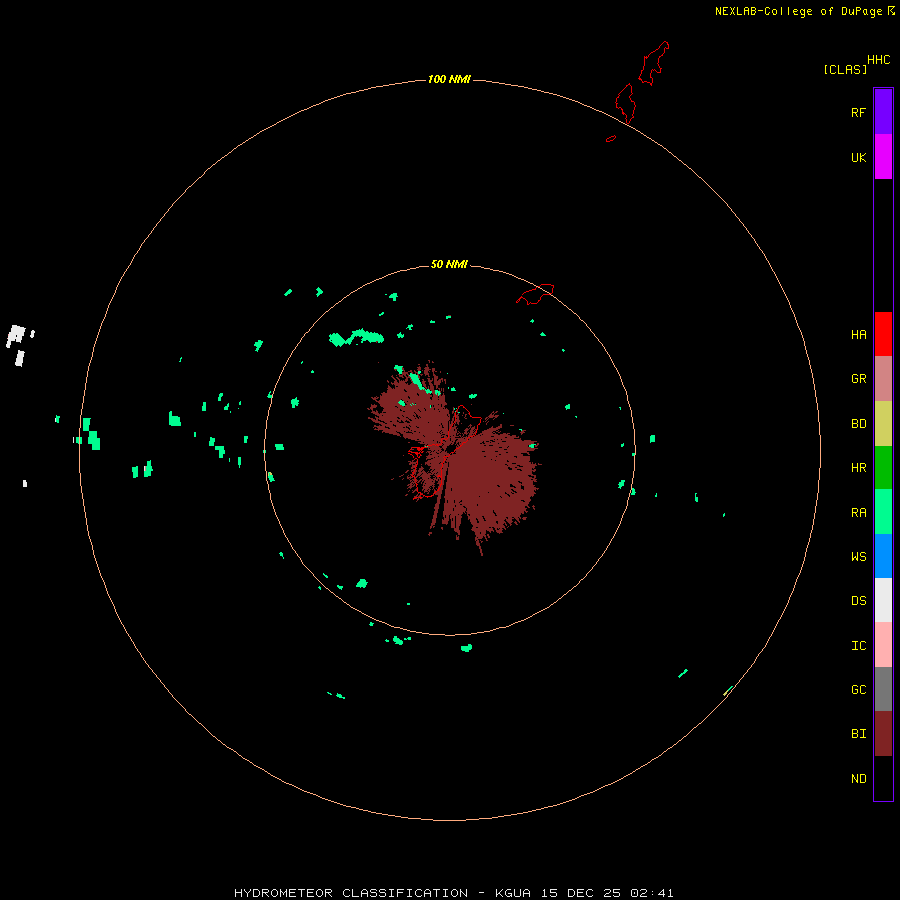Click the HA legend label

858,335
